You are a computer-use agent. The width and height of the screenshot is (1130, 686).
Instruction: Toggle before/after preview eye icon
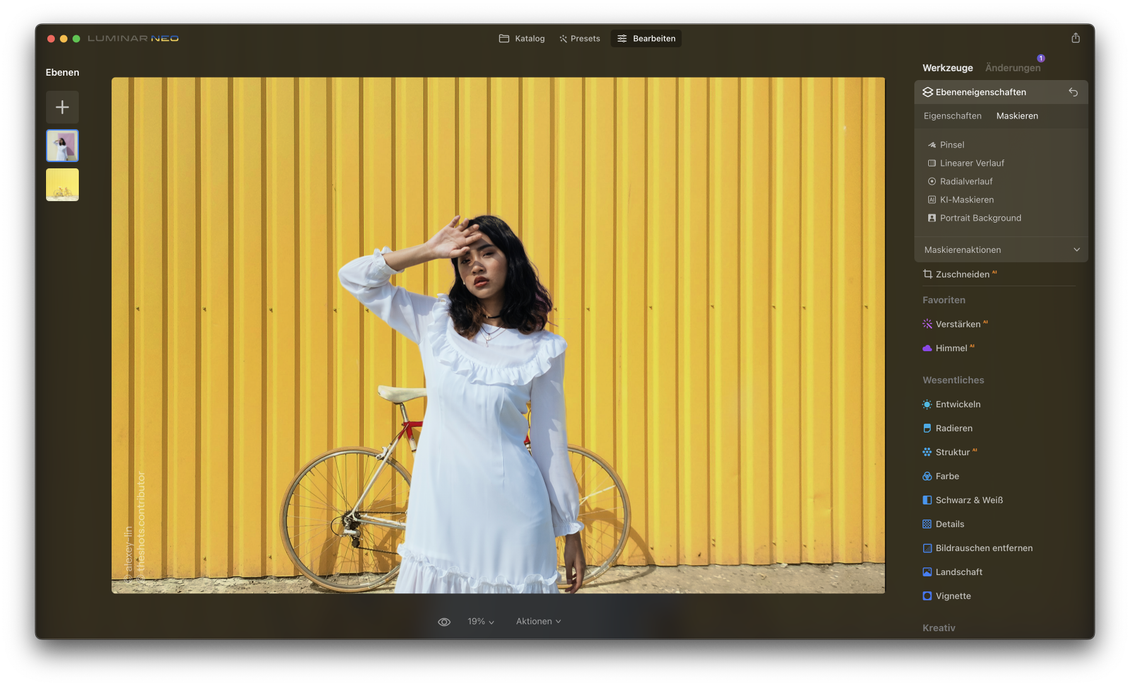(444, 622)
